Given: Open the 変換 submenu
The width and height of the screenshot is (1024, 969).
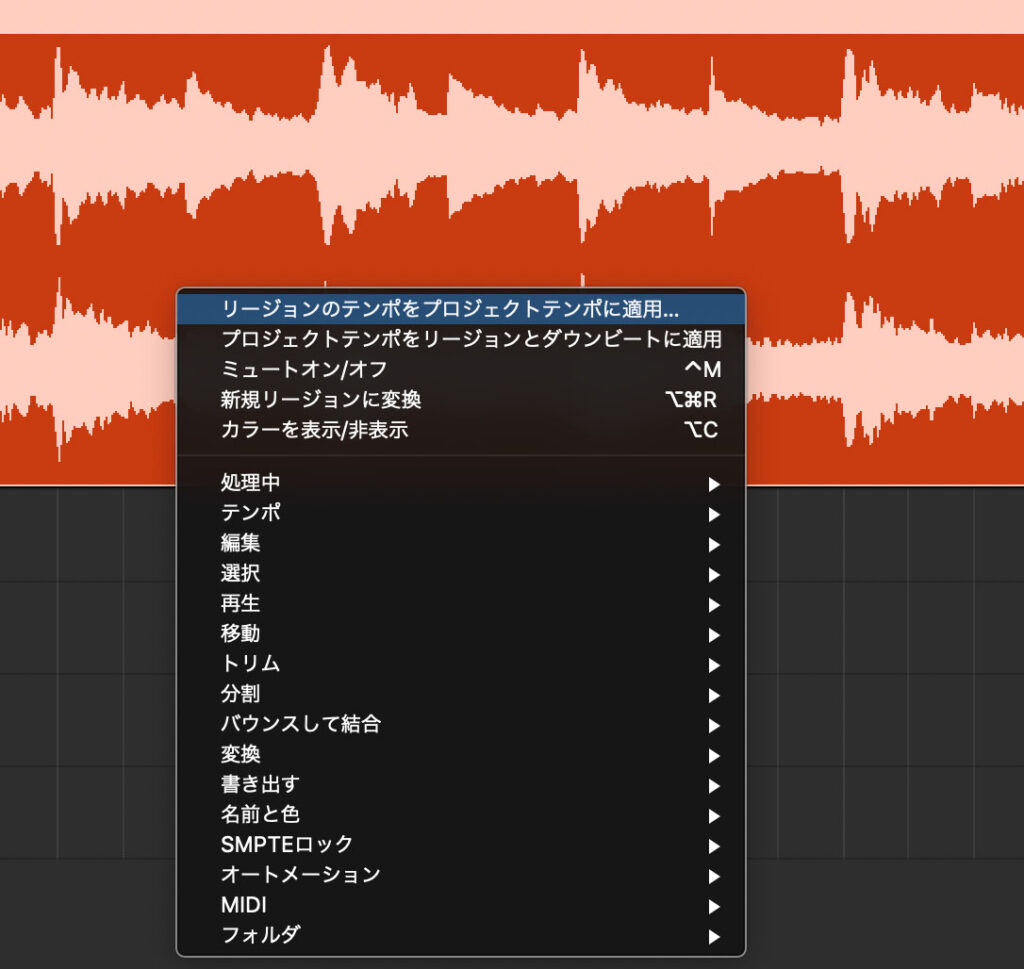Looking at the screenshot, I should [461, 754].
